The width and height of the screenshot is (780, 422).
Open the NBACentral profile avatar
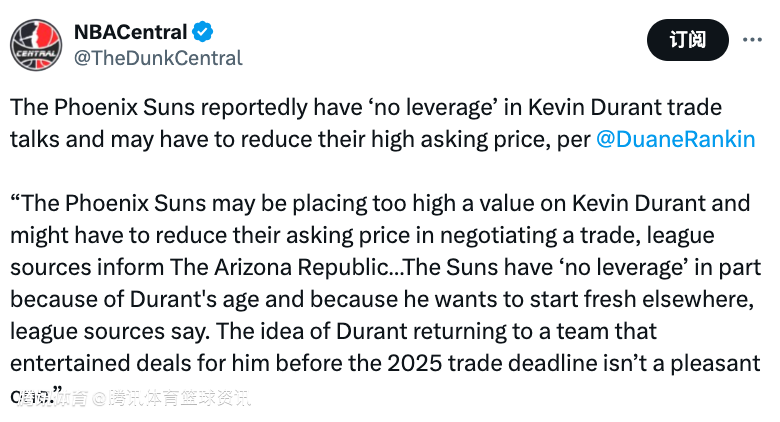36,45
